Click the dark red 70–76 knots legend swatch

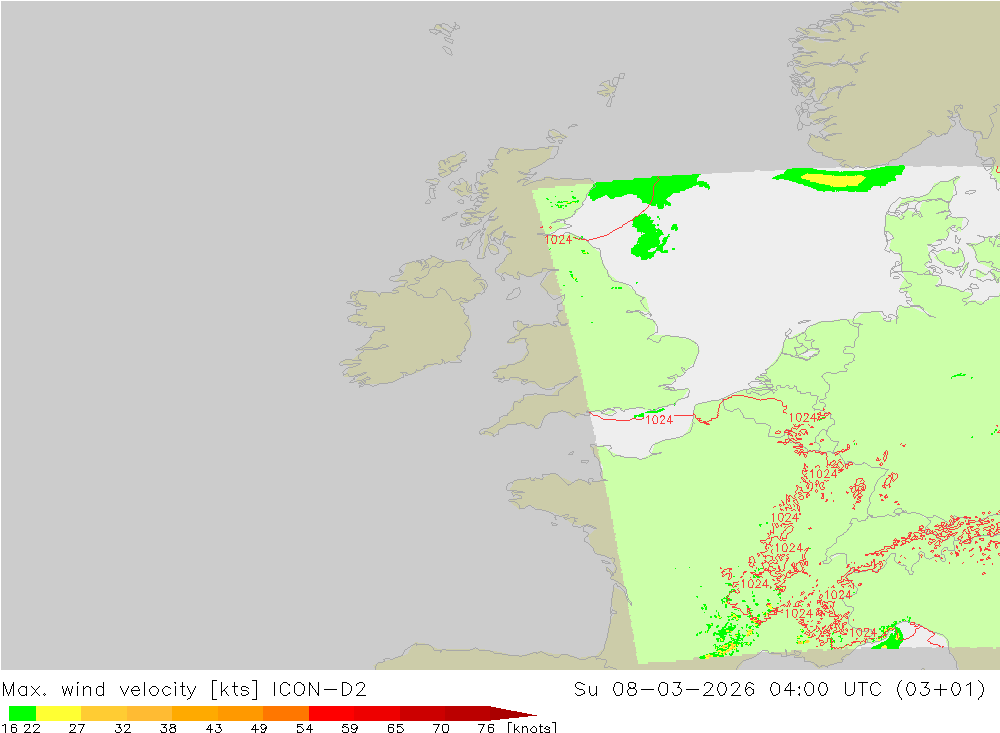(467, 713)
